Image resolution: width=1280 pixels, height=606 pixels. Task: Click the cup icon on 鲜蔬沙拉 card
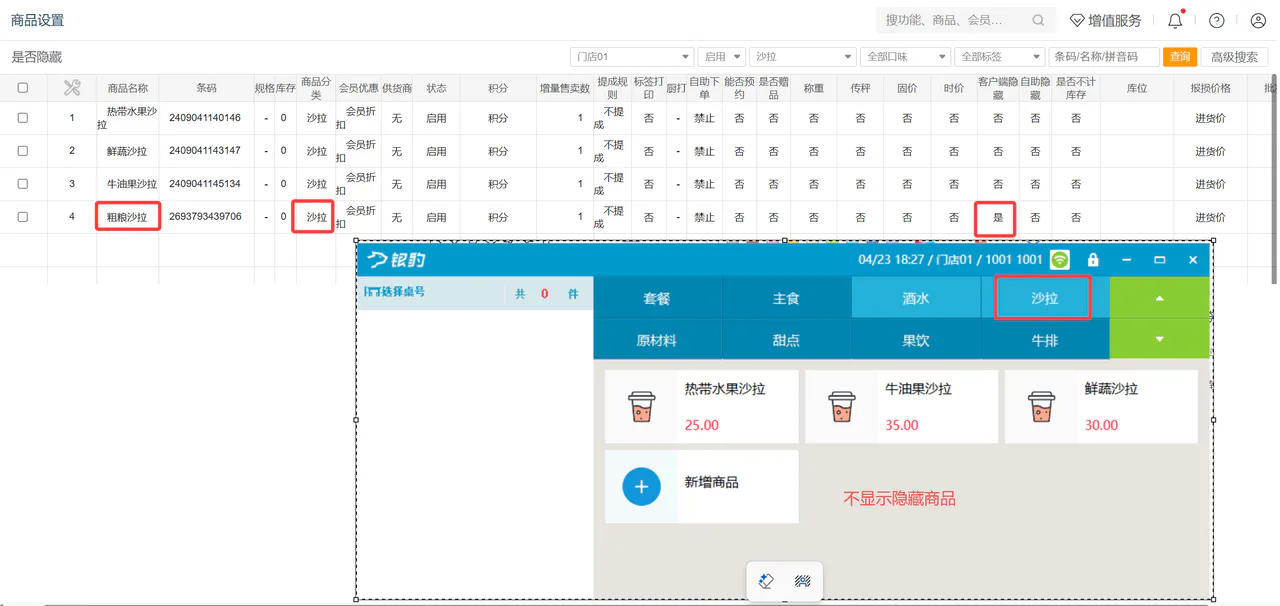(x=1041, y=407)
